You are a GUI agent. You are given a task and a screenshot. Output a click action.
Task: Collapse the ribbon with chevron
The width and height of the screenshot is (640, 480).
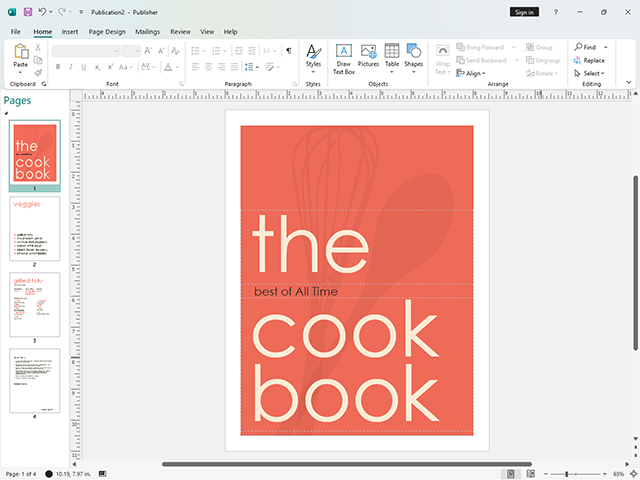pos(629,82)
